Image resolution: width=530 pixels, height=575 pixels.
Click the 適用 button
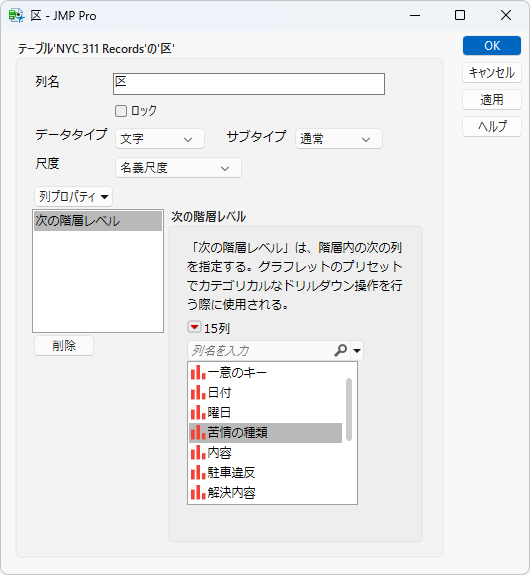[x=491, y=99]
